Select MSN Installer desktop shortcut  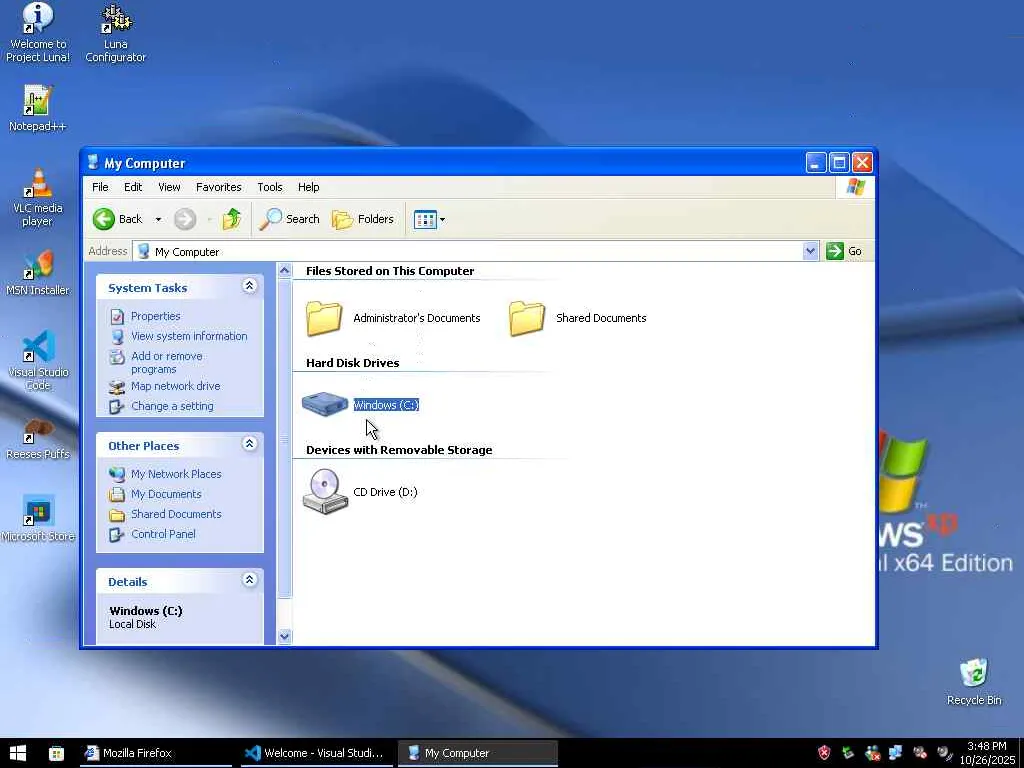coord(37,272)
